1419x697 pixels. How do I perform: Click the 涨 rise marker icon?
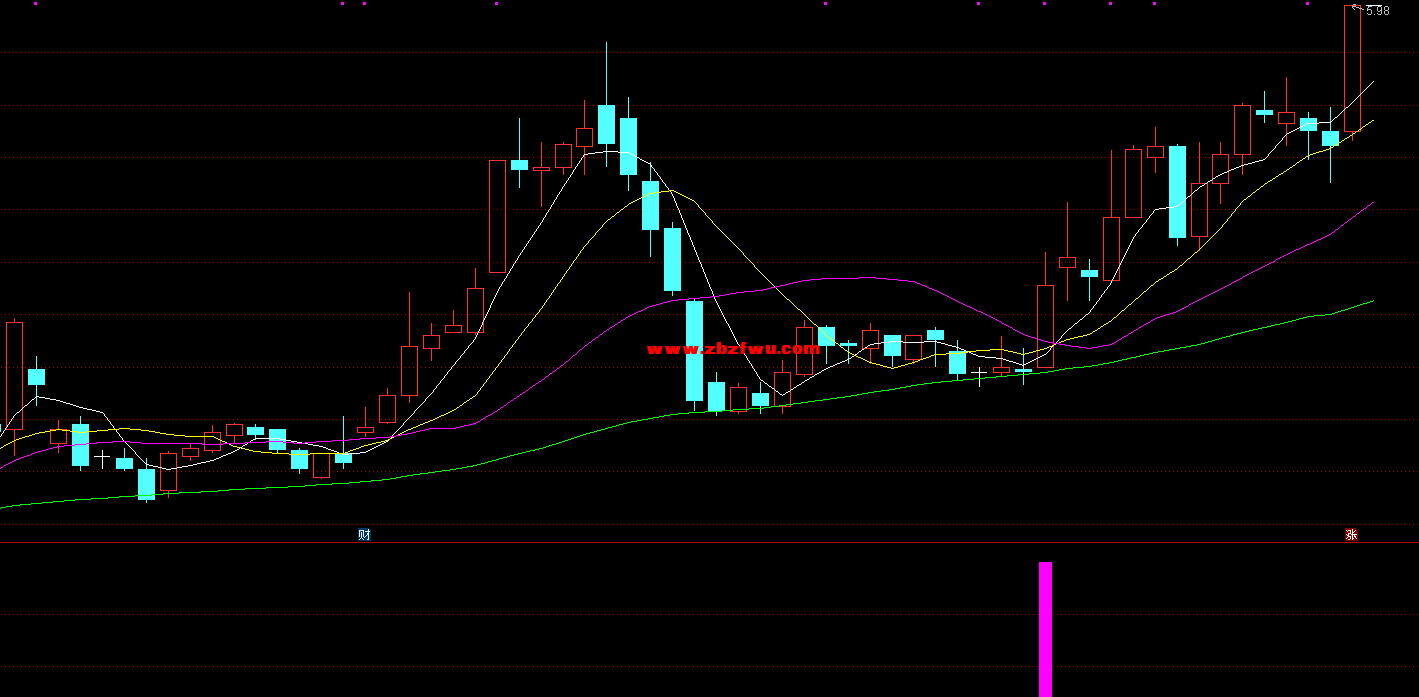tap(1351, 535)
